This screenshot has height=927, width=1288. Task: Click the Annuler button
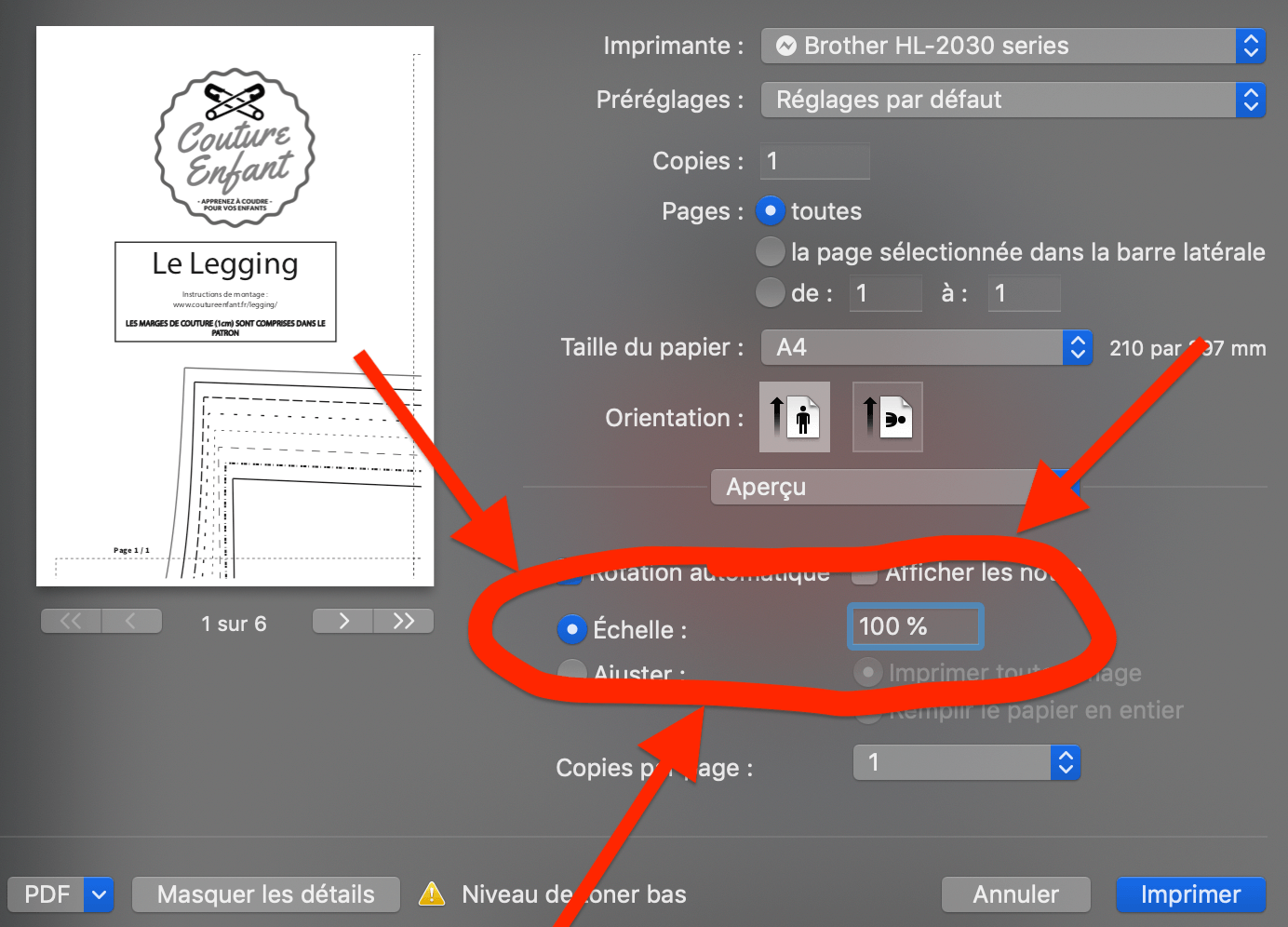click(1015, 894)
